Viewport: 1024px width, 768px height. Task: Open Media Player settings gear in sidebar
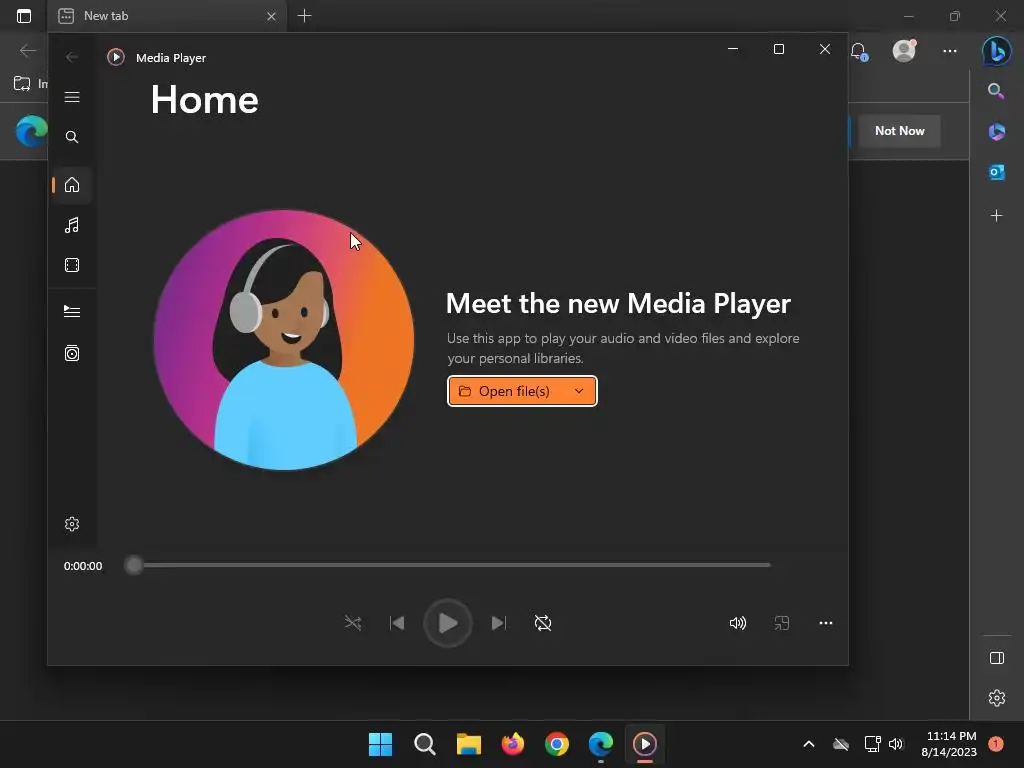[x=72, y=524]
